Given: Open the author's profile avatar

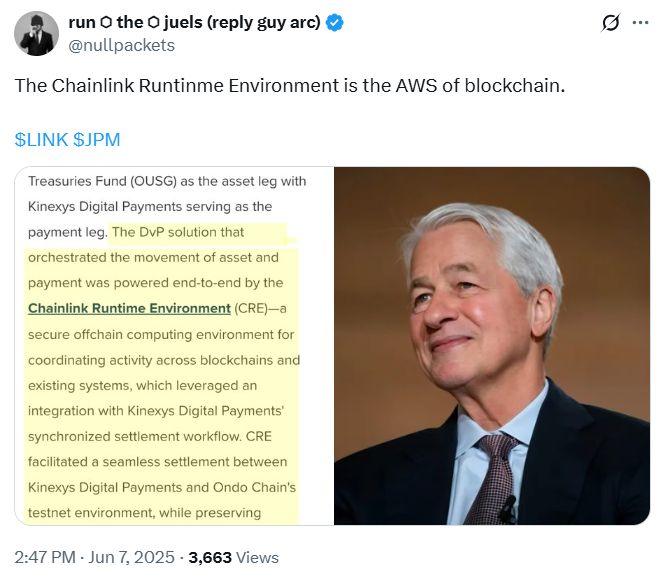Looking at the screenshot, I should (x=36, y=34).
